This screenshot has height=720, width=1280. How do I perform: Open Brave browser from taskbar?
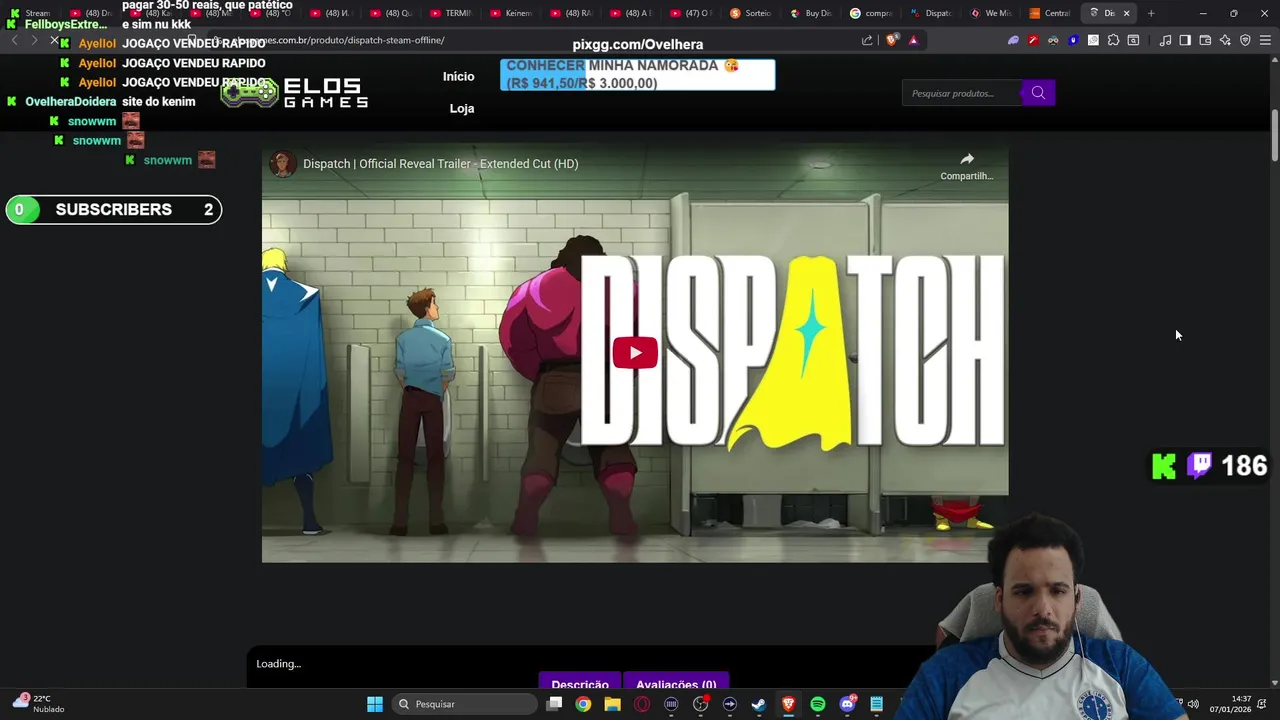[x=788, y=704]
